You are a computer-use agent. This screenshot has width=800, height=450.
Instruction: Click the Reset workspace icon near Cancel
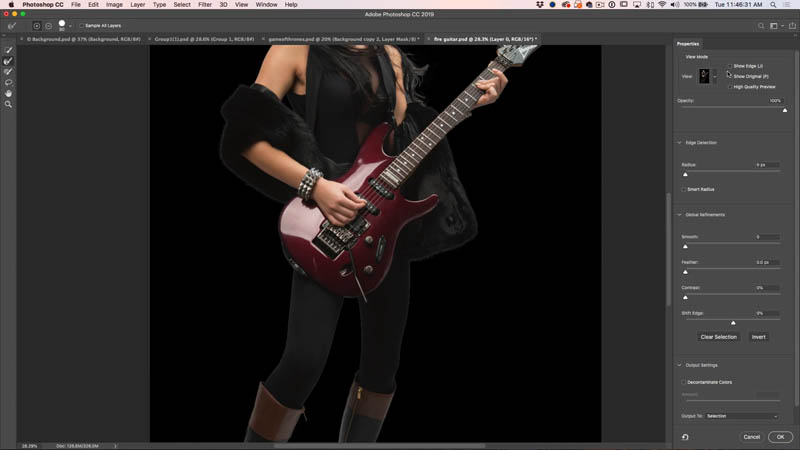coord(685,437)
